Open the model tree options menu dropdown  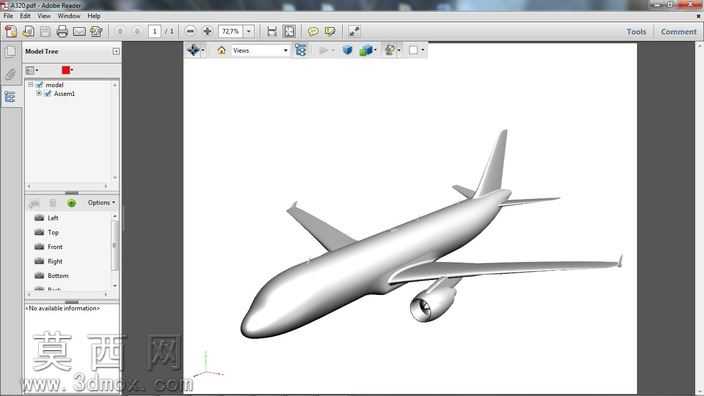coord(32,70)
